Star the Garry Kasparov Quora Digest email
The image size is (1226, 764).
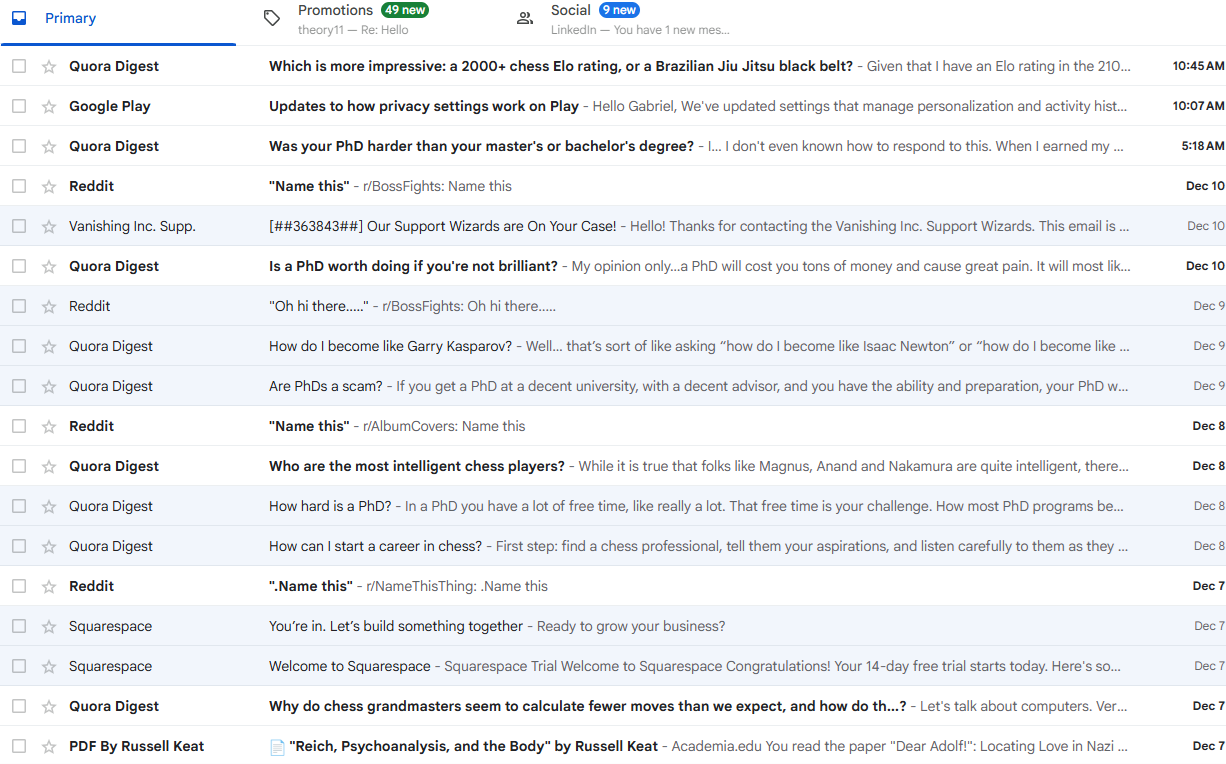[48, 346]
